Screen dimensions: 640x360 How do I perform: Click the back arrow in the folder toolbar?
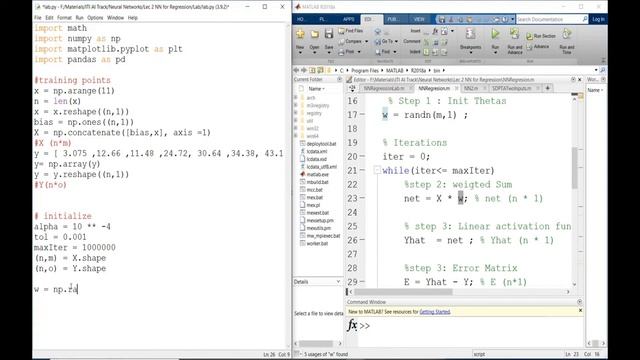click(297, 70)
